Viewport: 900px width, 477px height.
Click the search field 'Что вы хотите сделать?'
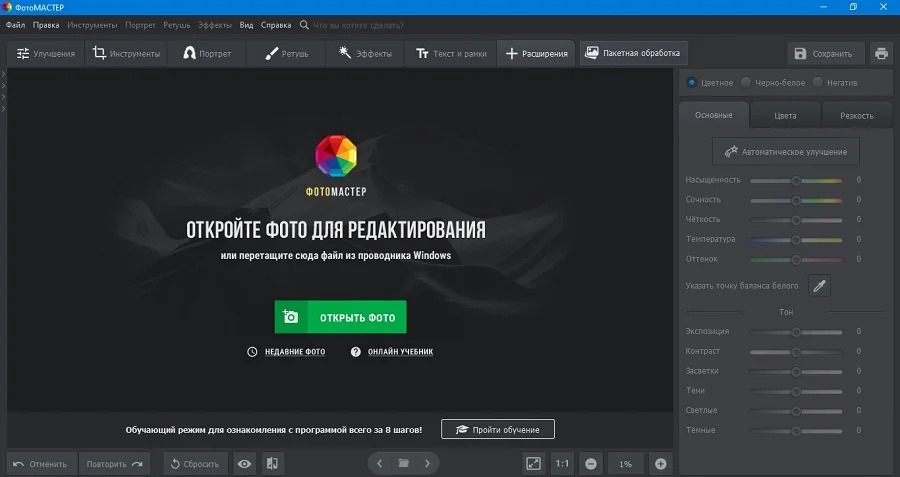click(358, 25)
